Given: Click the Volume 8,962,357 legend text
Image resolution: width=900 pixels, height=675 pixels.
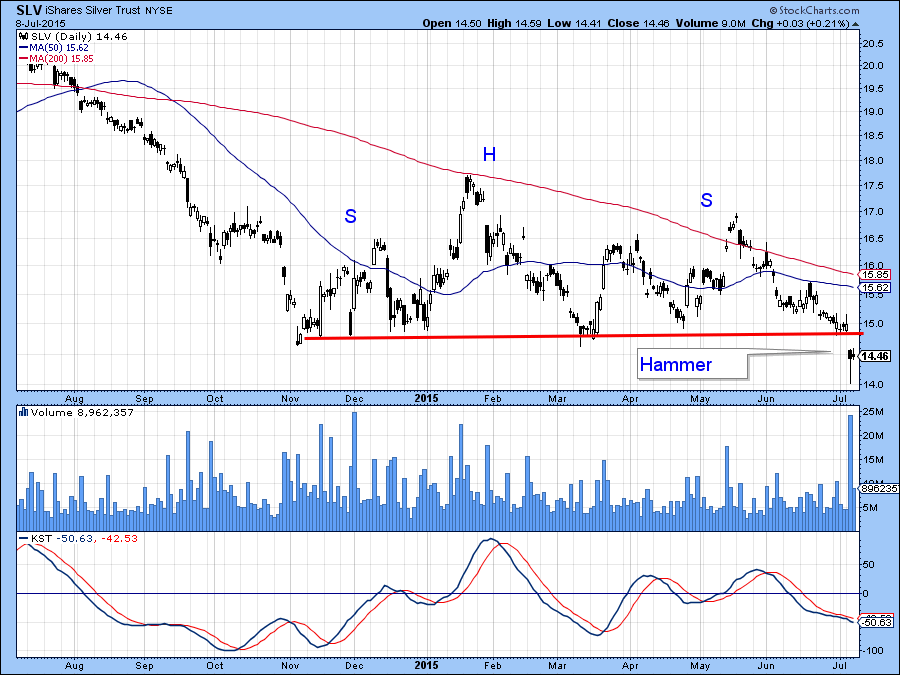Looking at the screenshot, I should tap(82, 412).
